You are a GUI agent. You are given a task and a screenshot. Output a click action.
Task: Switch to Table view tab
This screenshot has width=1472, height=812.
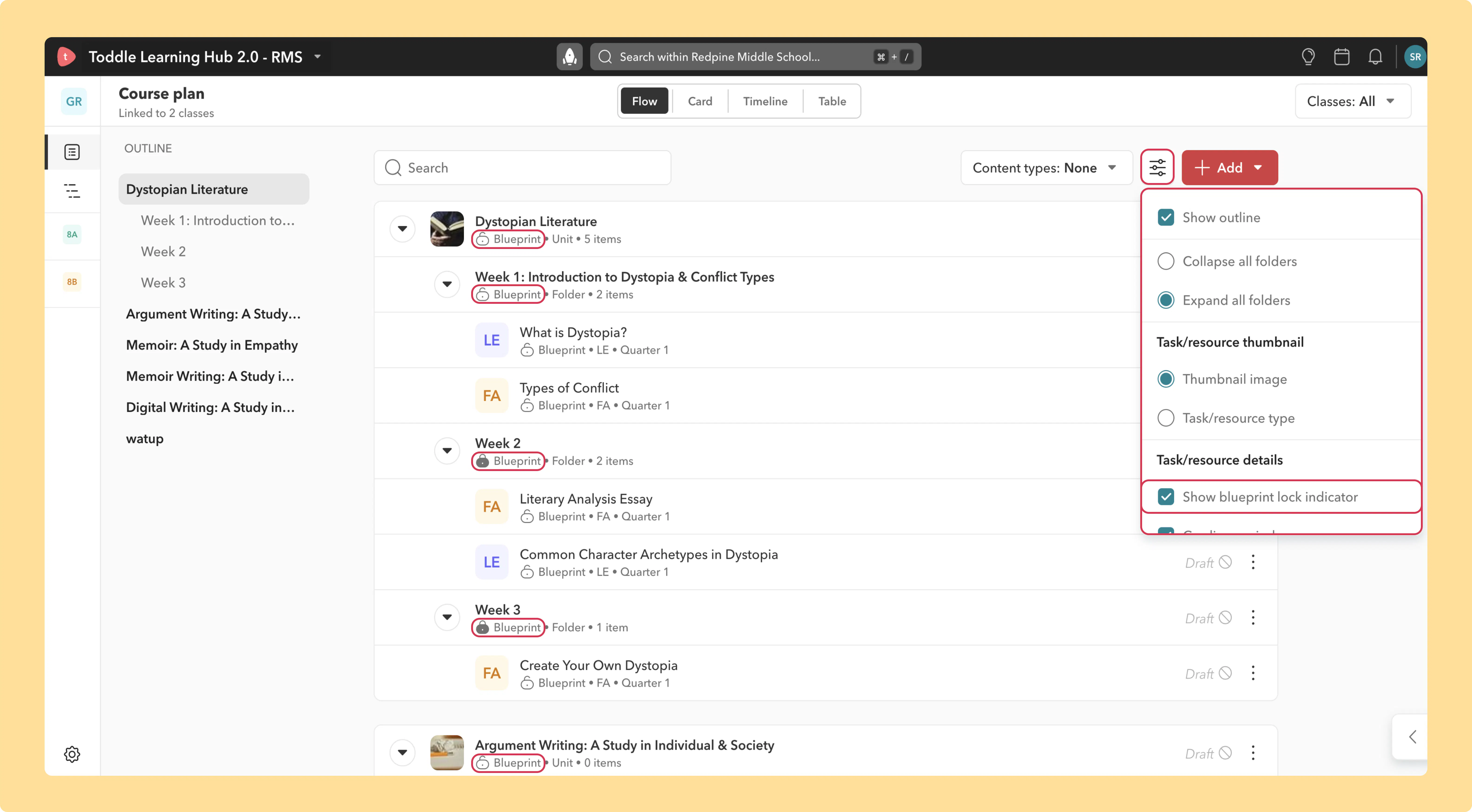[831, 101]
